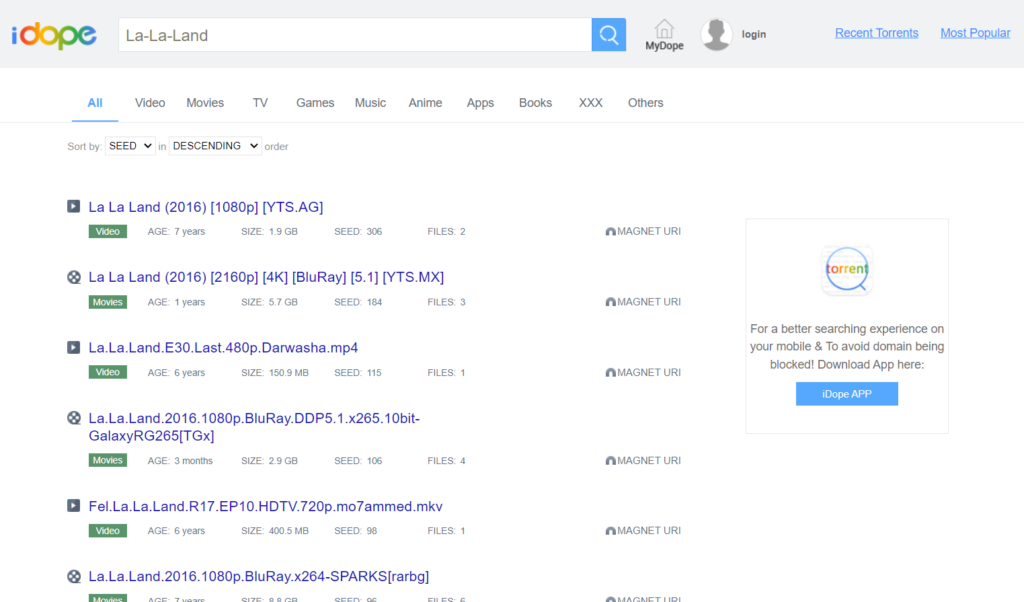
Task: Click MAGNET URI text for the mo7ammed.mkv torrent
Action: pos(649,531)
